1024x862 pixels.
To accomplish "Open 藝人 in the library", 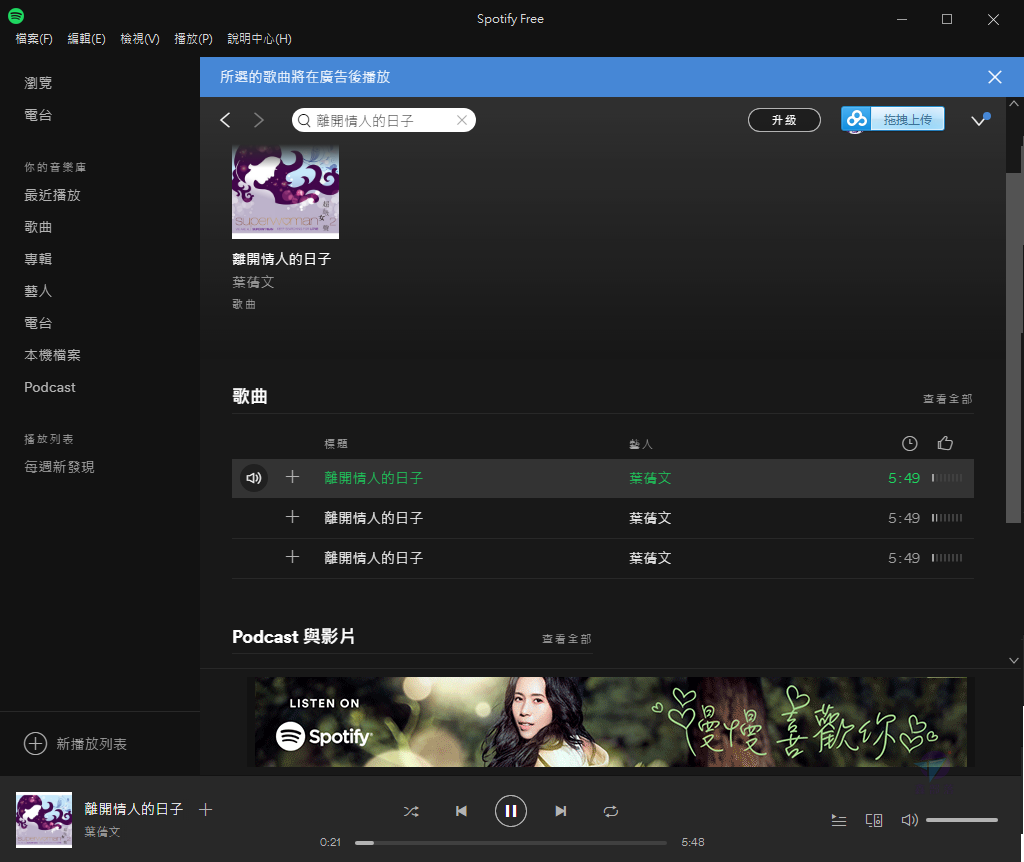I will pyautogui.click(x=38, y=291).
